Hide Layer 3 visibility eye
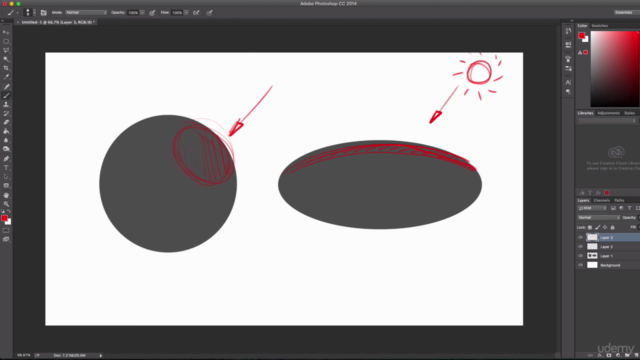 pos(580,237)
